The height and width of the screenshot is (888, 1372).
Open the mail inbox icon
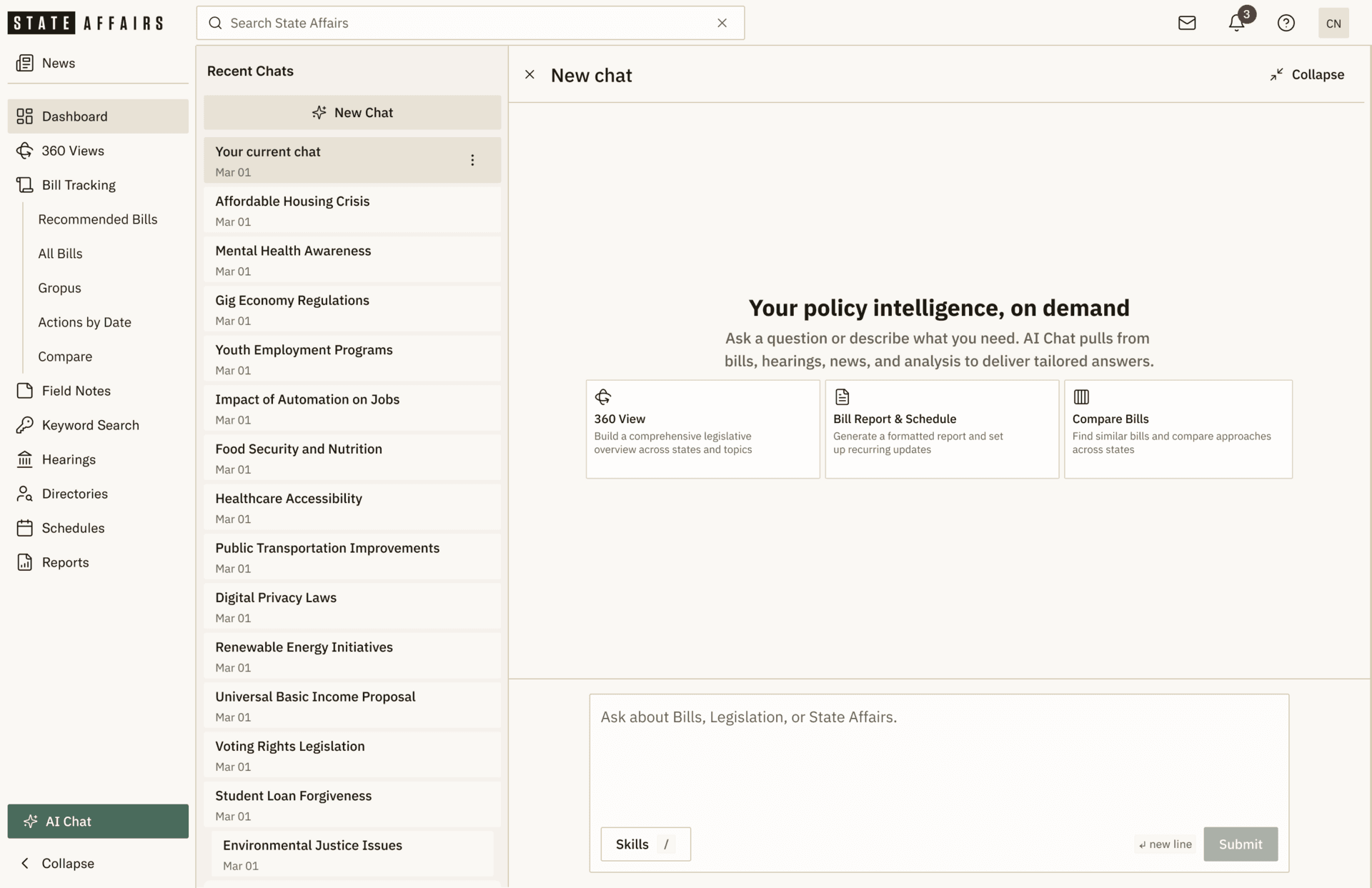click(x=1187, y=23)
